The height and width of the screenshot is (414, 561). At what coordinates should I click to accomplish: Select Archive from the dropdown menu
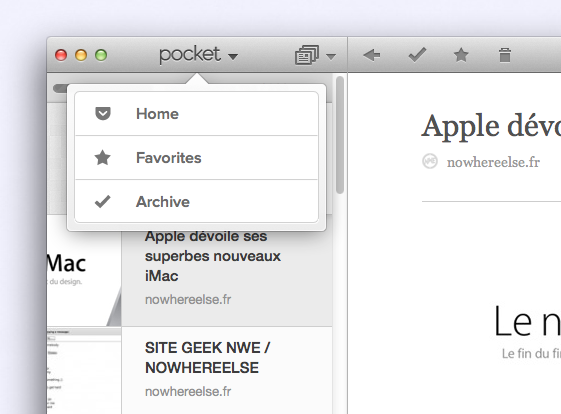196,201
